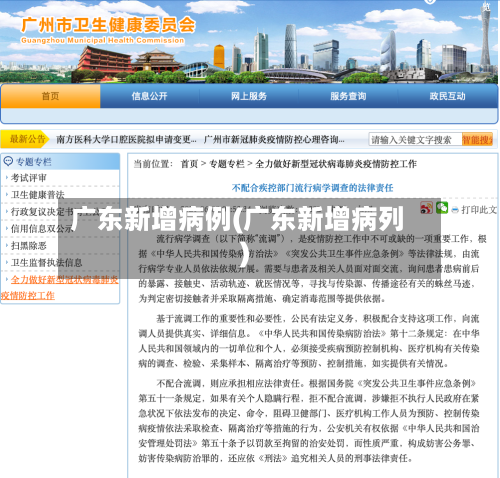Click 打印此文 print link
The height and width of the screenshot is (478, 500).
(479, 210)
